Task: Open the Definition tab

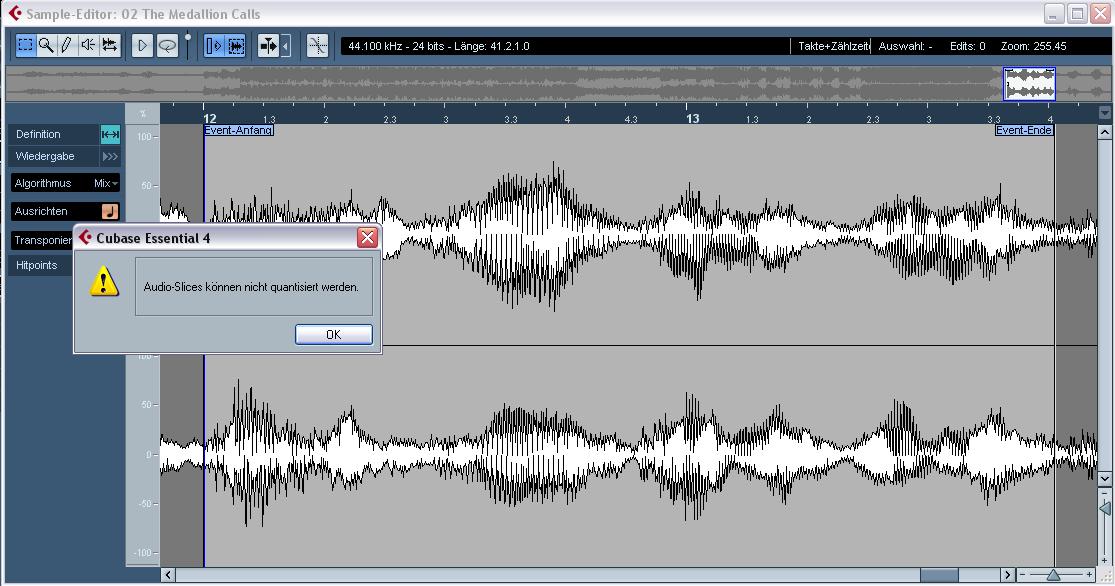Action: click(x=53, y=134)
